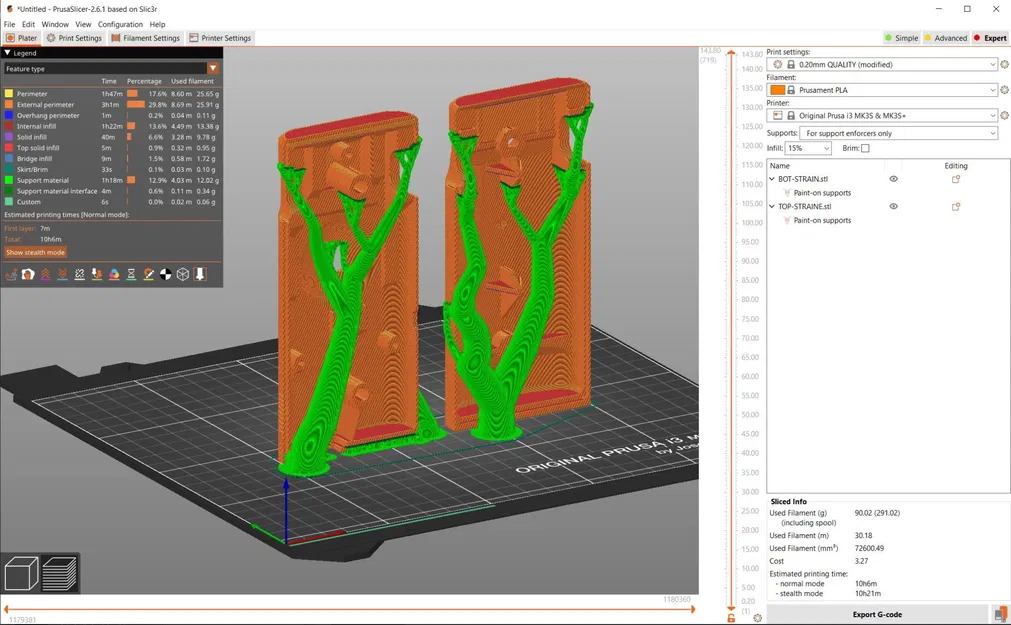Collapse the BOT-STRAIN.stl tree node
This screenshot has width=1011, height=625.
772,179
